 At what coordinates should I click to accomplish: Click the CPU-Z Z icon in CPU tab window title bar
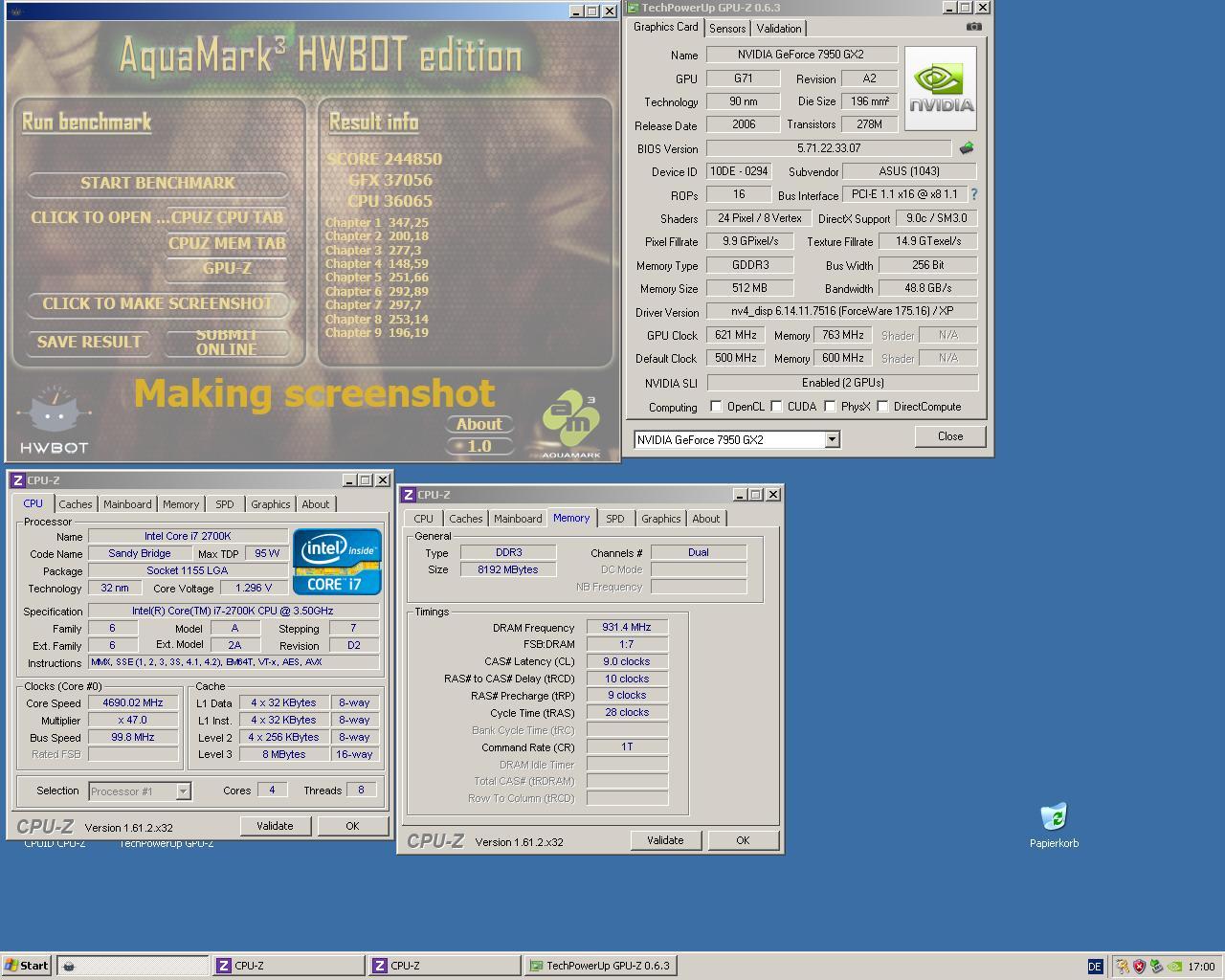18,480
